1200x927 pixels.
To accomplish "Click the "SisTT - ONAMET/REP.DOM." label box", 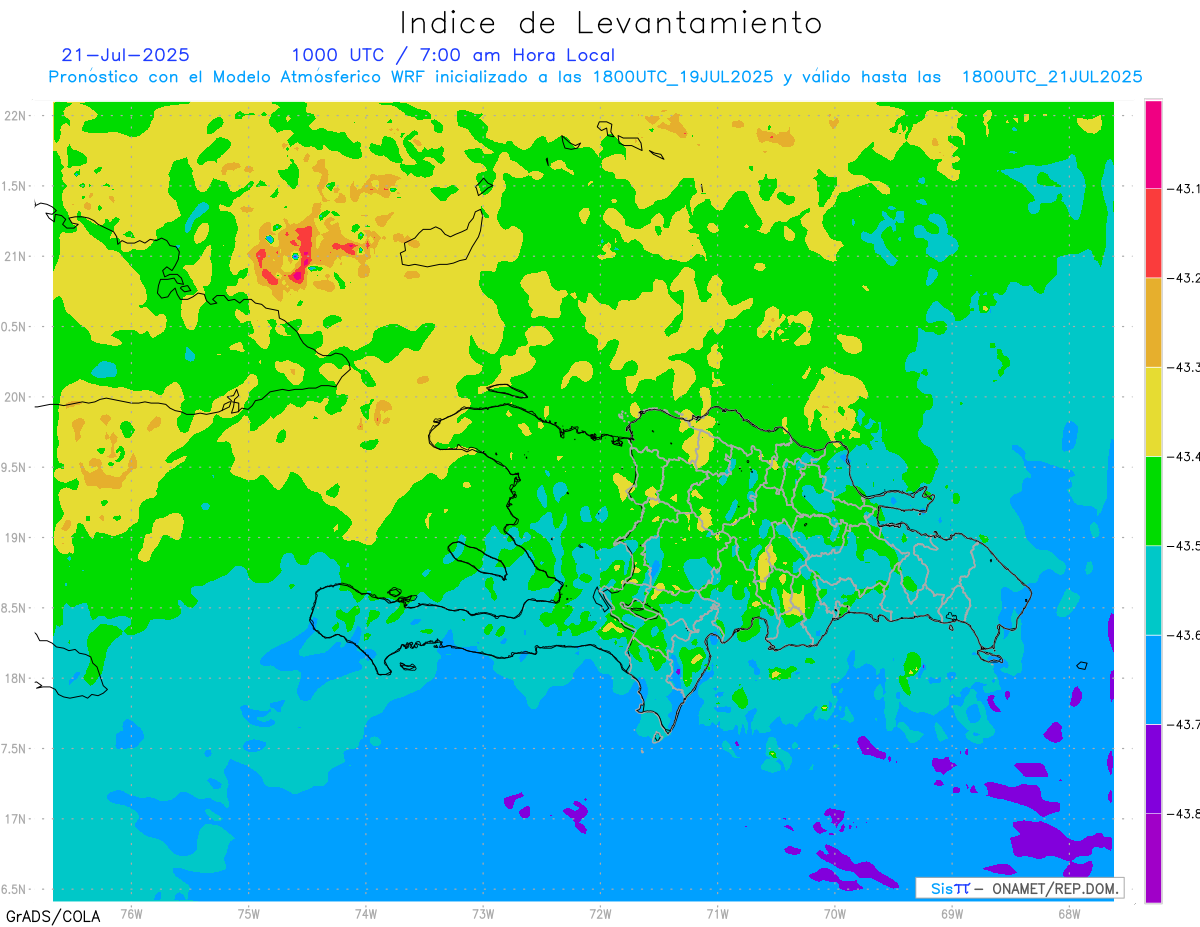I will pyautogui.click(x=1019, y=888).
